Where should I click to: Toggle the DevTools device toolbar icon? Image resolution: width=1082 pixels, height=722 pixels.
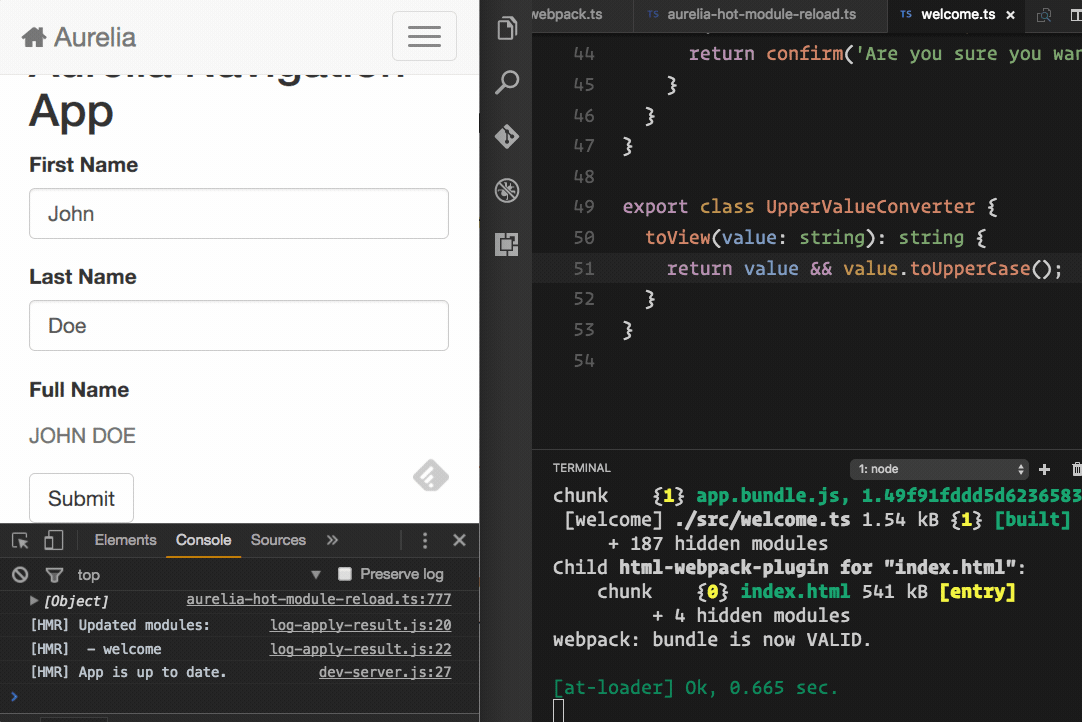53,540
